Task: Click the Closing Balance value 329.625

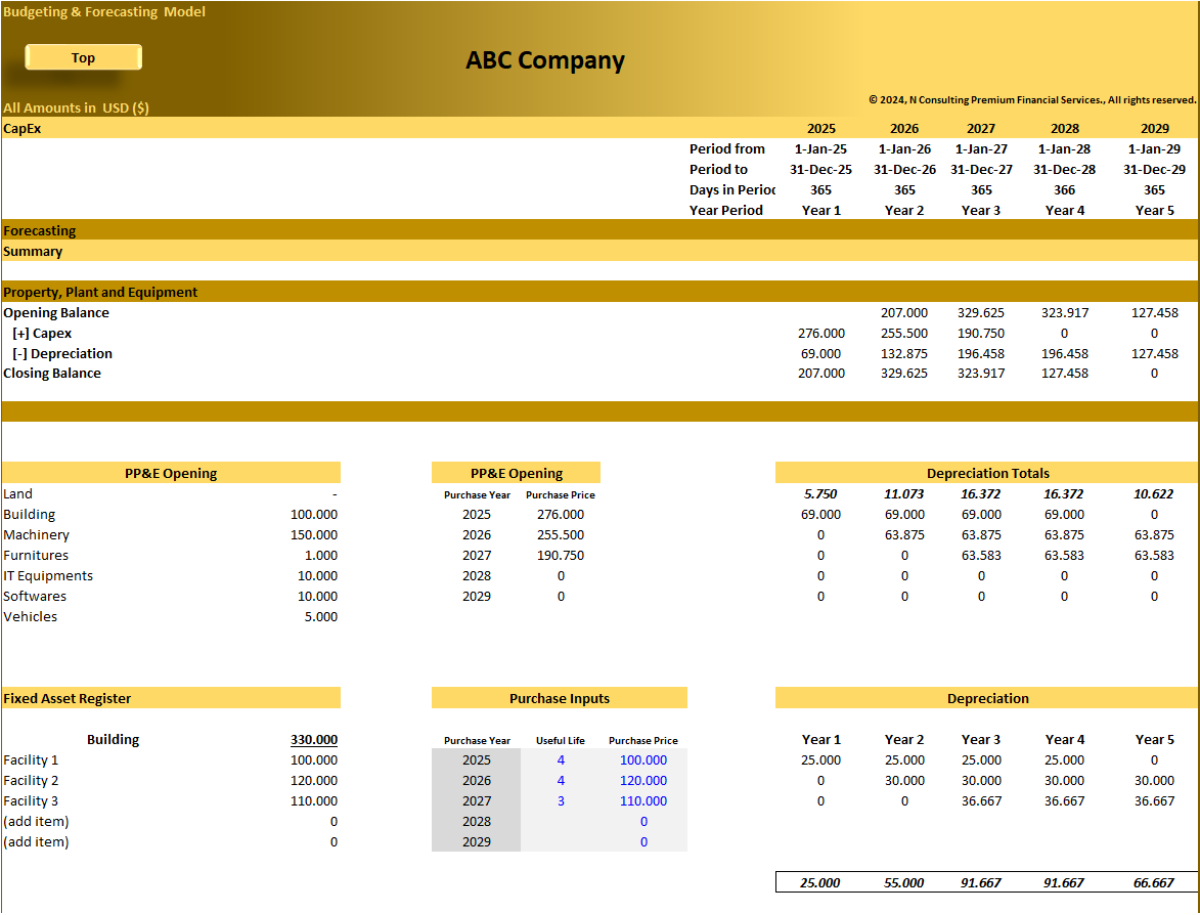Action: 904,373
